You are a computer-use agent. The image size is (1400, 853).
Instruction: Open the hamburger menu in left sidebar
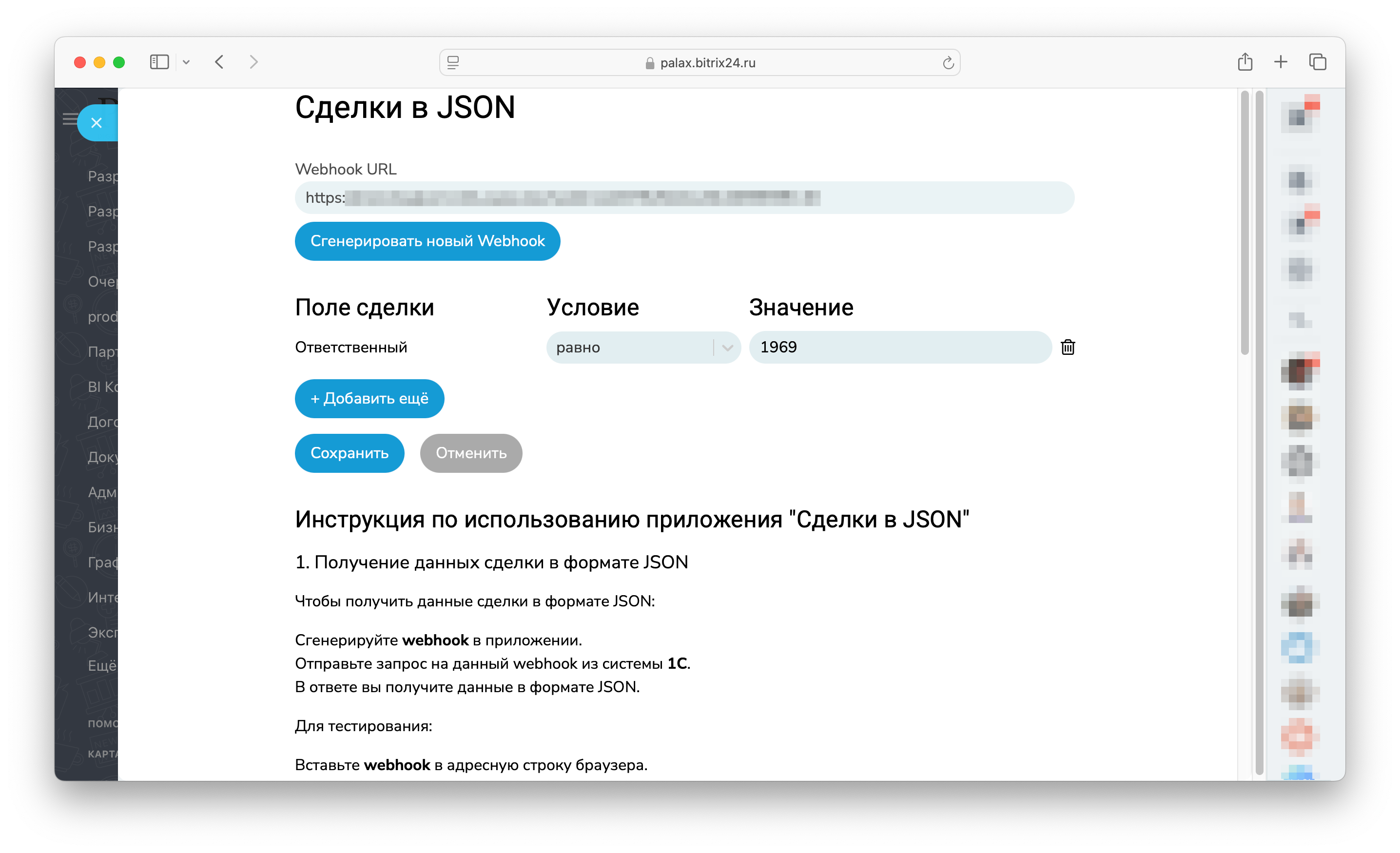pos(69,119)
